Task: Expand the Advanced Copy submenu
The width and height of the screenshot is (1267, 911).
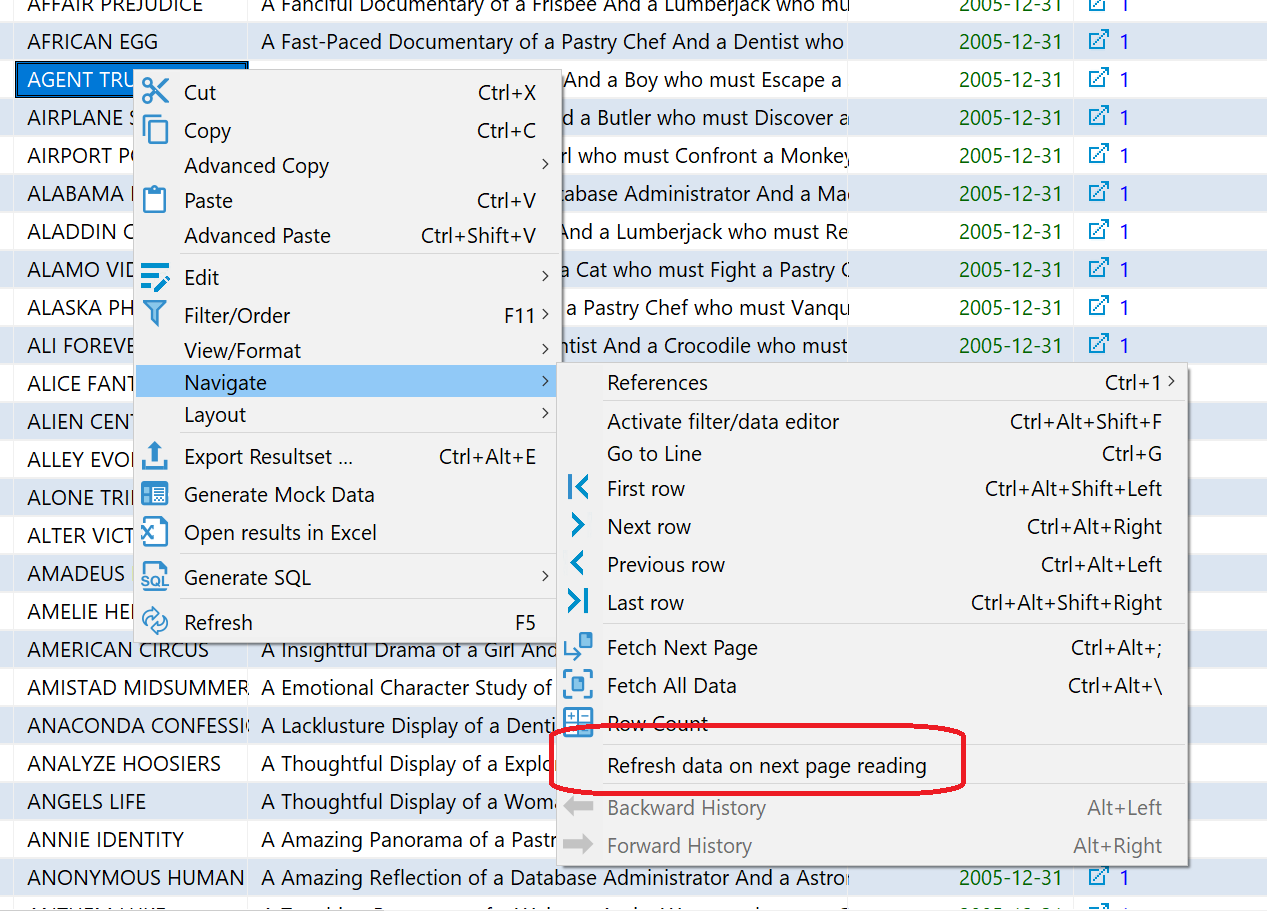Action: tap(256, 166)
